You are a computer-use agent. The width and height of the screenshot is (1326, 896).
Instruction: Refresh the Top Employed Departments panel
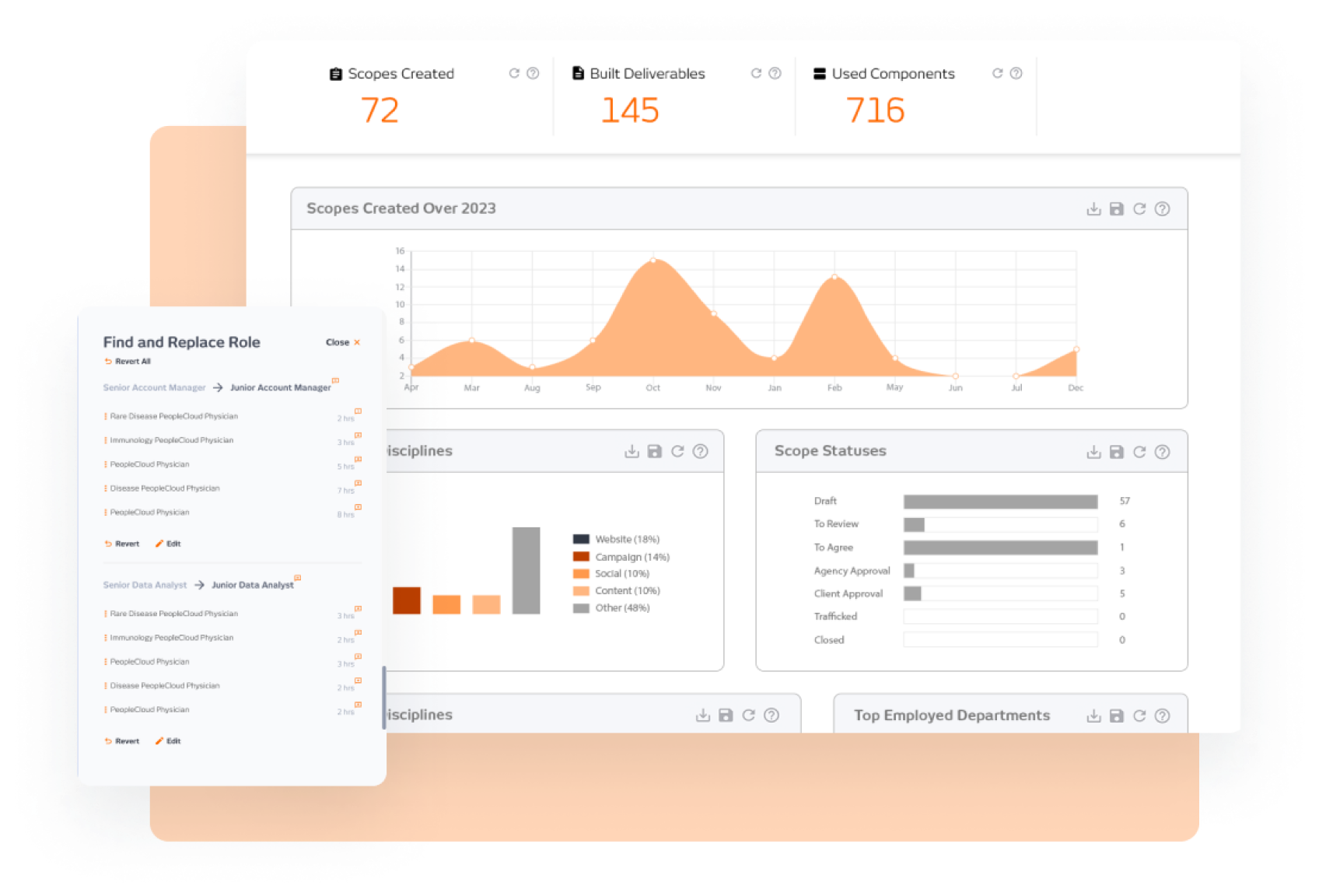click(1140, 716)
